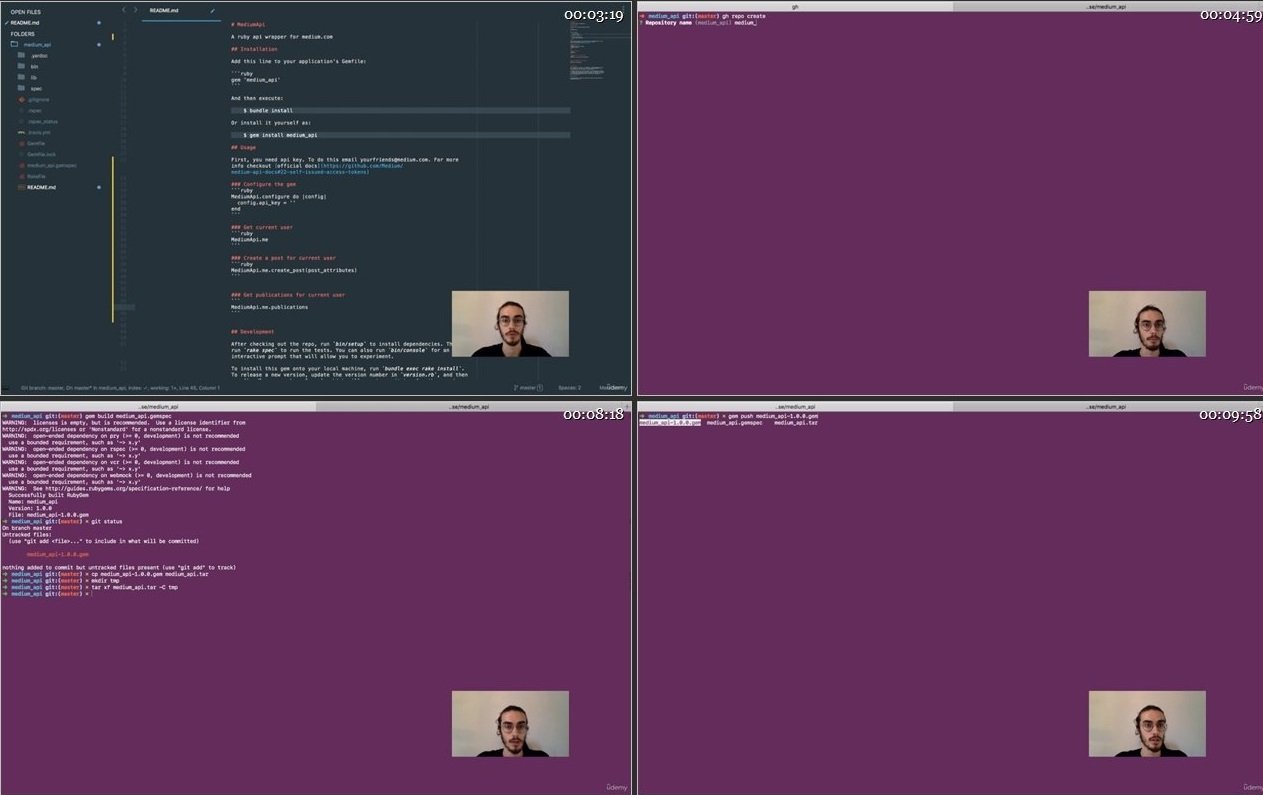Click highlighted 'medium_api-1.0.0.gem' completion option
This screenshot has width=1263, height=795.
pyautogui.click(x=670, y=423)
